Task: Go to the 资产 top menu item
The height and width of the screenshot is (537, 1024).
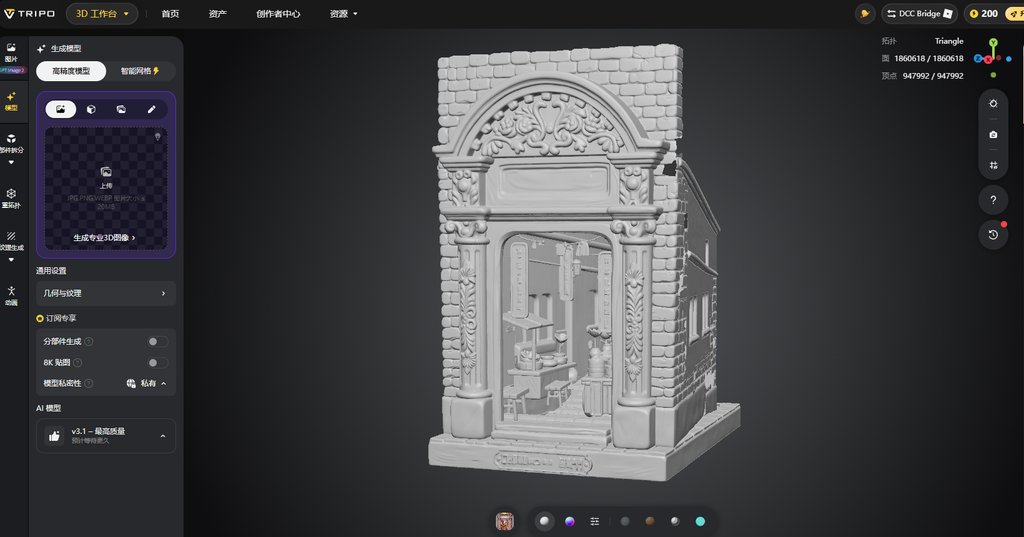Action: click(x=217, y=14)
